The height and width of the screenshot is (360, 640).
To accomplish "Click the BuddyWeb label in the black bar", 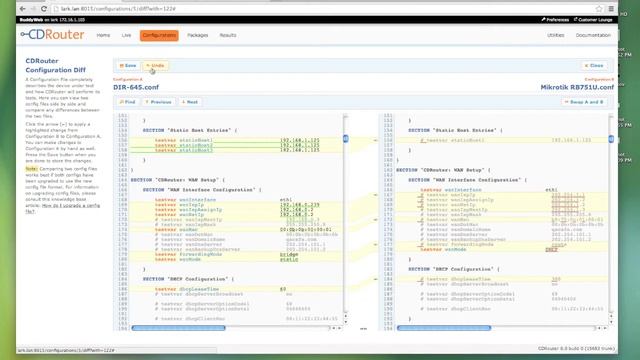I will coord(31,20).
